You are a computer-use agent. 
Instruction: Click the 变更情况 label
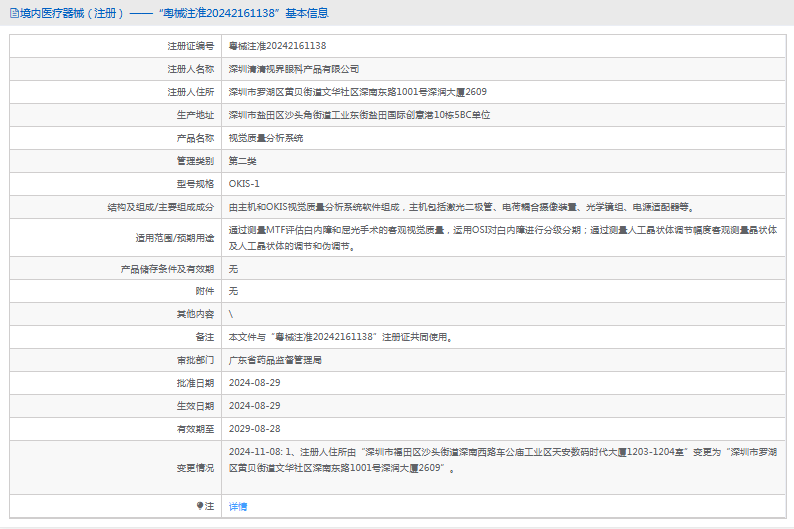click(x=195, y=468)
